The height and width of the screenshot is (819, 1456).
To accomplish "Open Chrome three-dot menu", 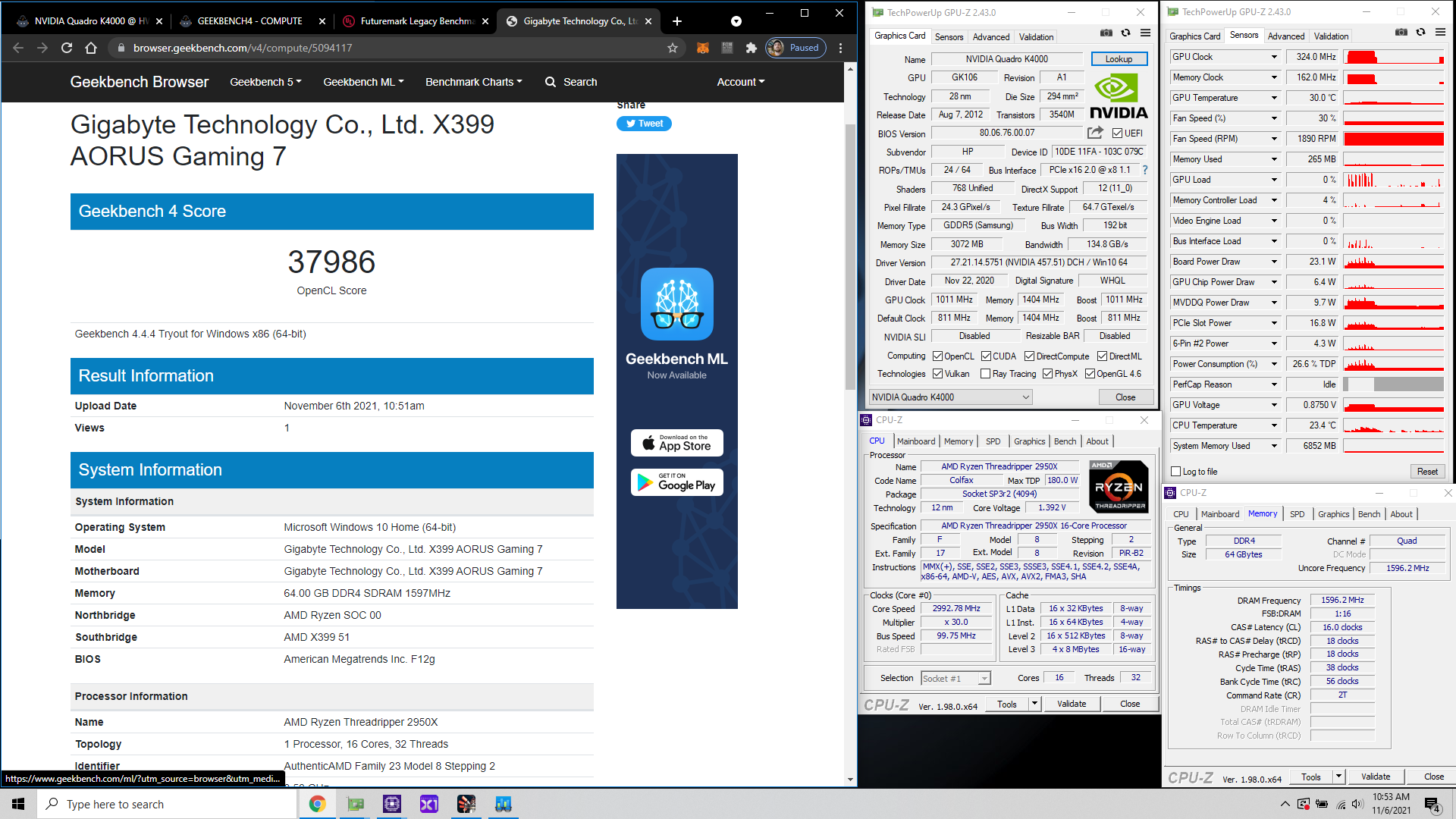I will click(x=840, y=48).
